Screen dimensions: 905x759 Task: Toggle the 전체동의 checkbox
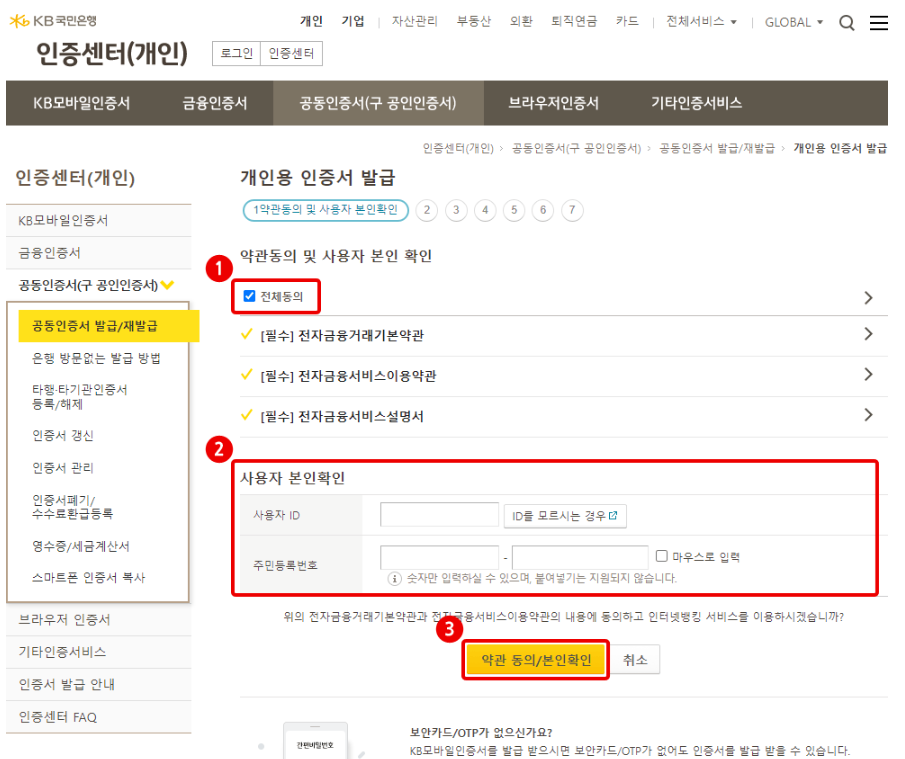pyautogui.click(x=249, y=296)
